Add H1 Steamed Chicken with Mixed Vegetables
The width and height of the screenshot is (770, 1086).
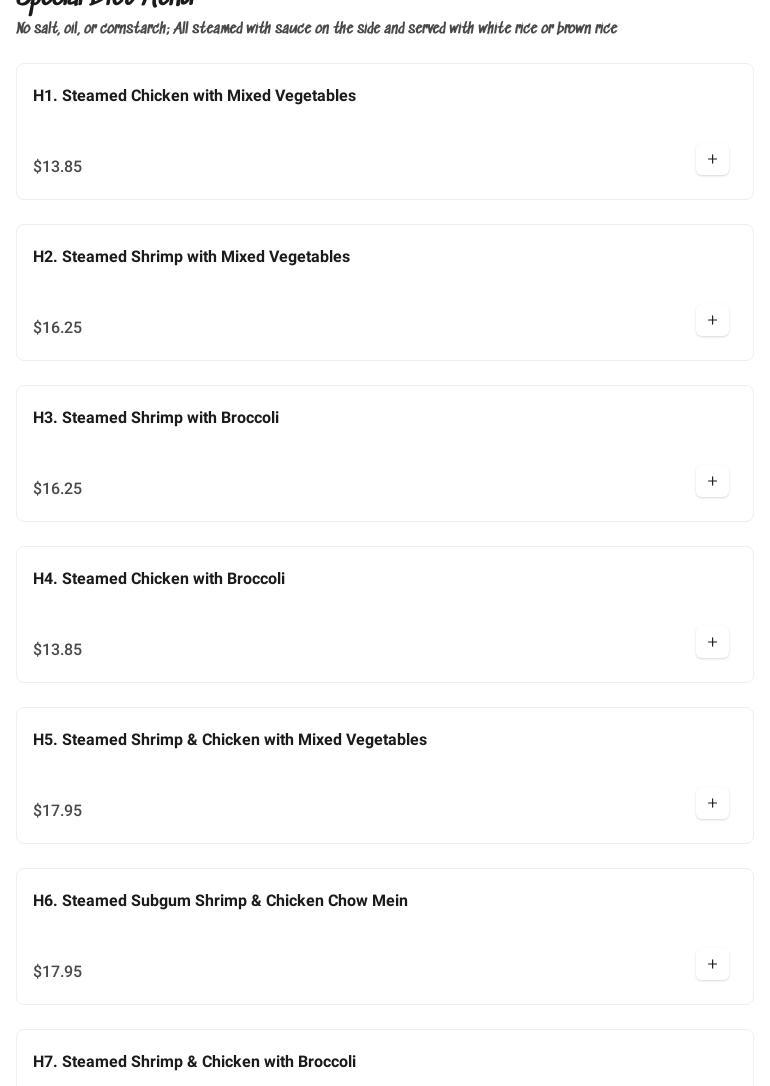712,160
